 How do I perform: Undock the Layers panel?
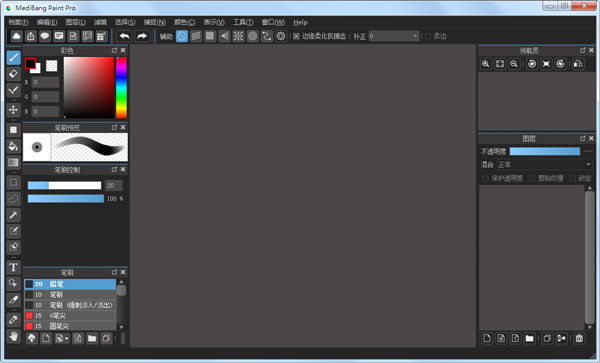[583, 138]
